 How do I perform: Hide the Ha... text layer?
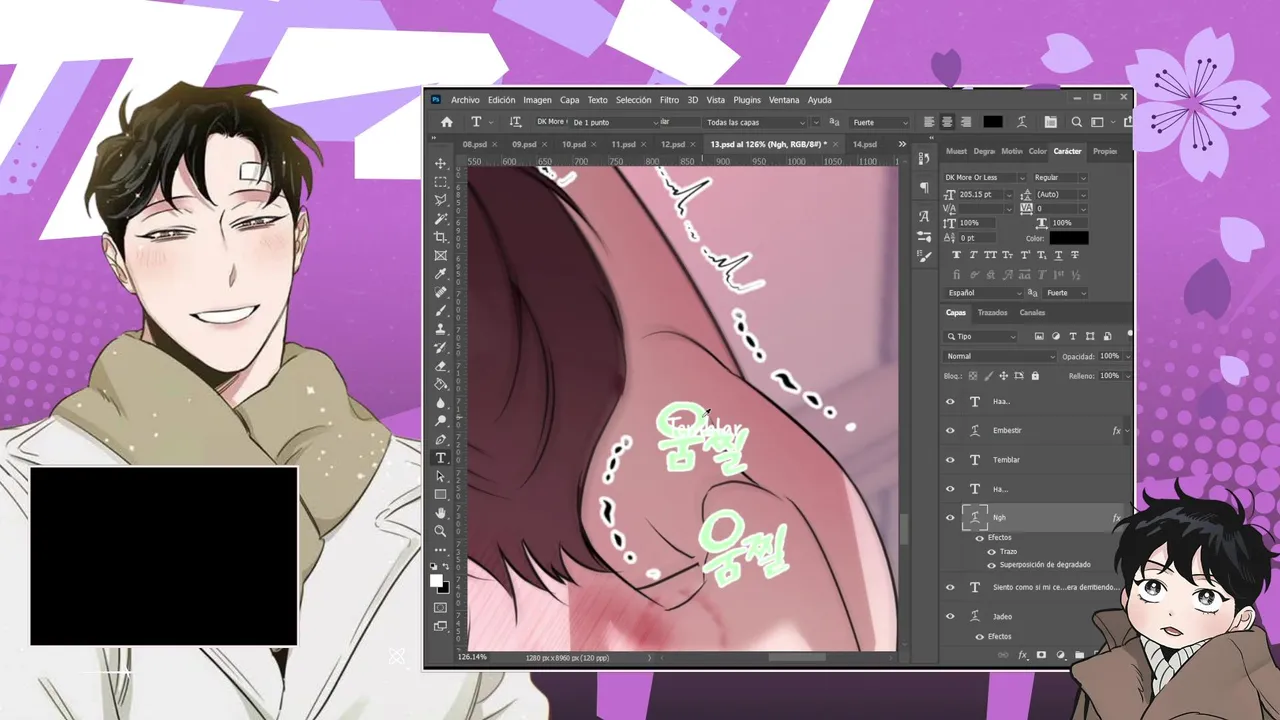[950, 489]
